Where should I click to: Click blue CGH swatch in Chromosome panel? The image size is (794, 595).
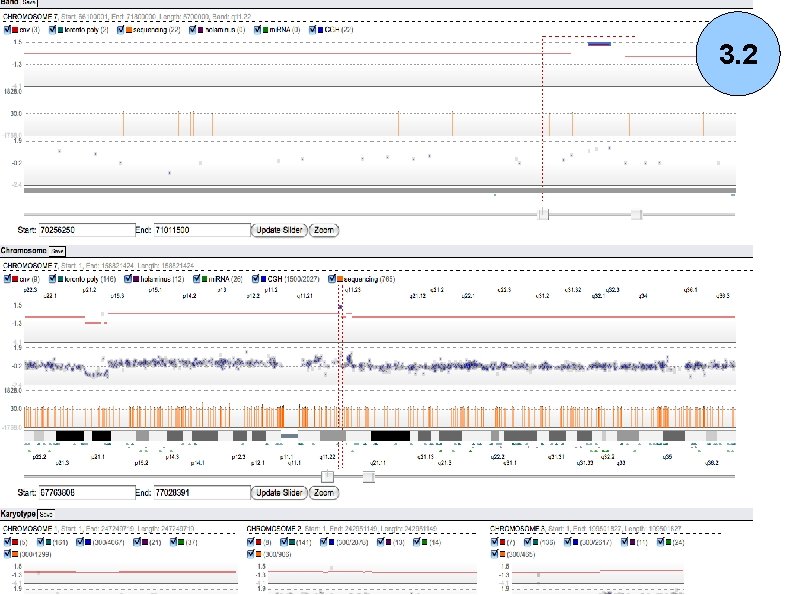tap(263, 280)
